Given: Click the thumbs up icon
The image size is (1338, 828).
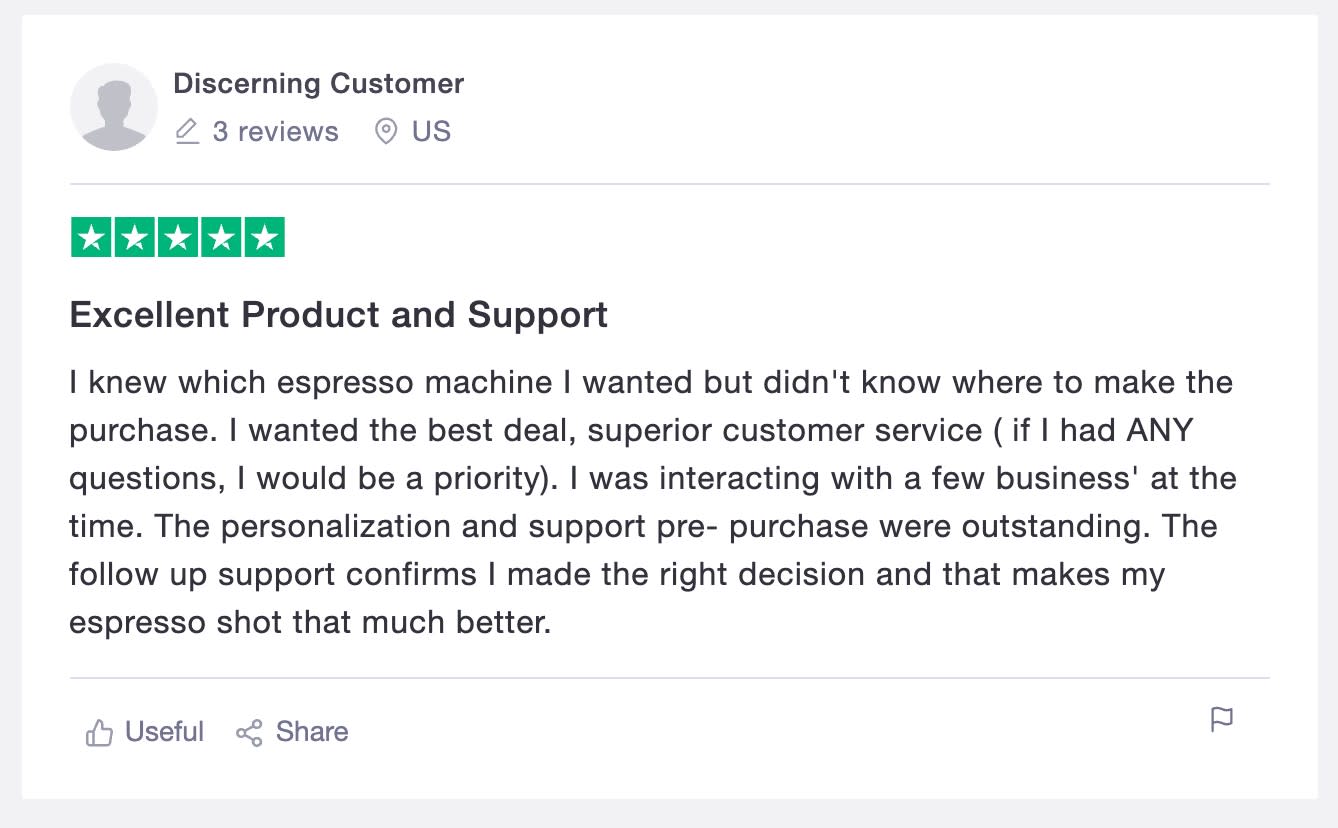Looking at the screenshot, I should point(99,733).
